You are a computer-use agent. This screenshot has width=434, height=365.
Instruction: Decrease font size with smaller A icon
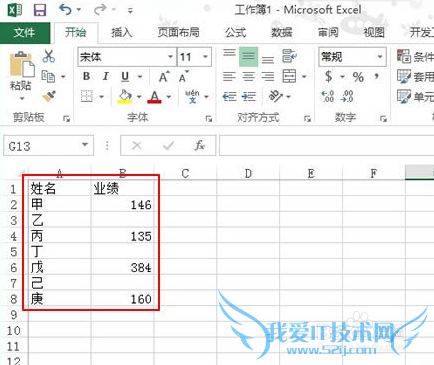[183, 77]
